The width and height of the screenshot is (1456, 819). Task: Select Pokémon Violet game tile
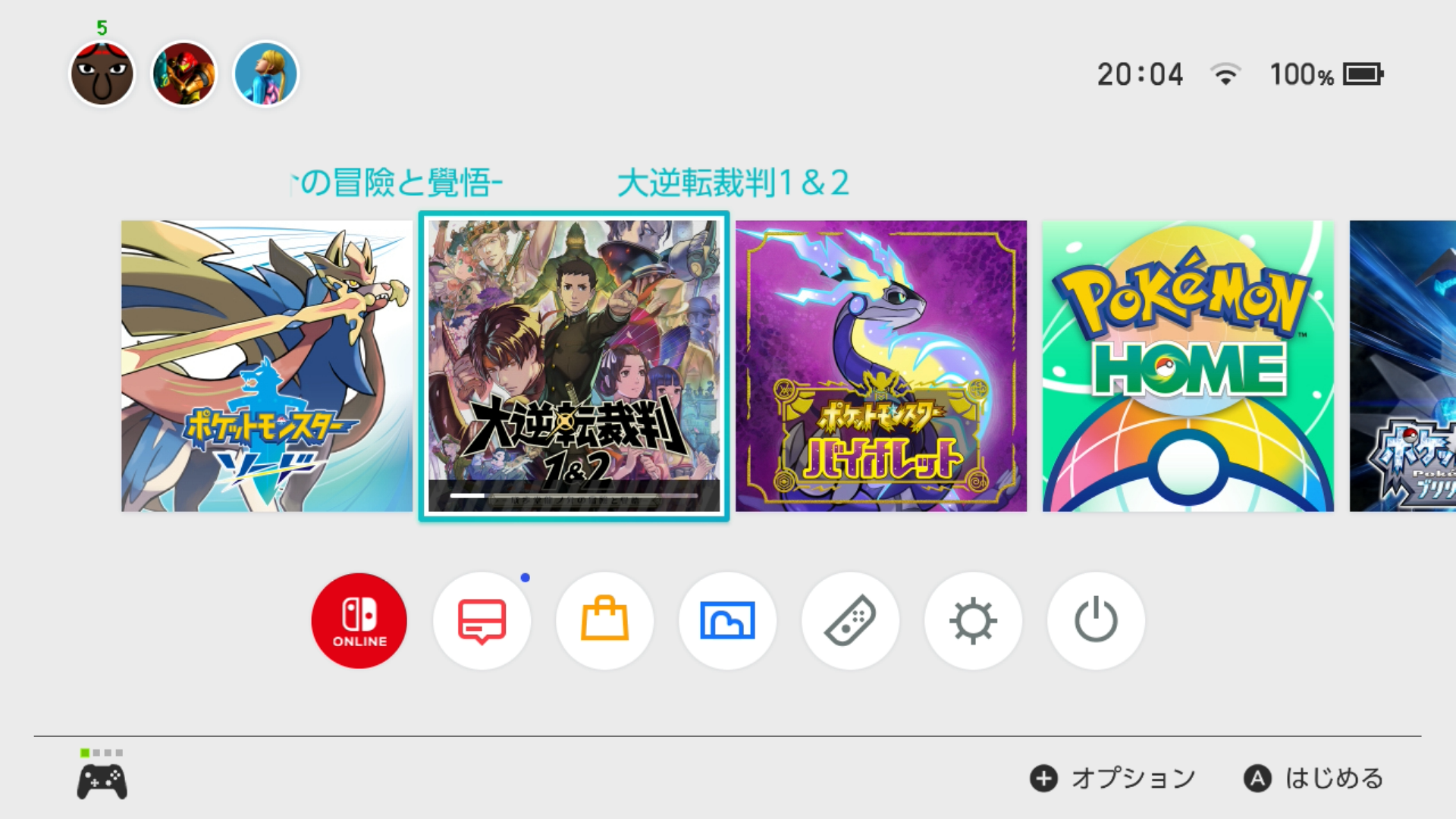[881, 366]
